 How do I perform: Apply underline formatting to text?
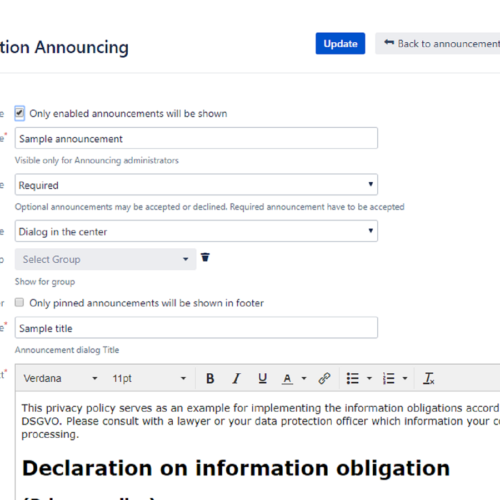tap(263, 378)
